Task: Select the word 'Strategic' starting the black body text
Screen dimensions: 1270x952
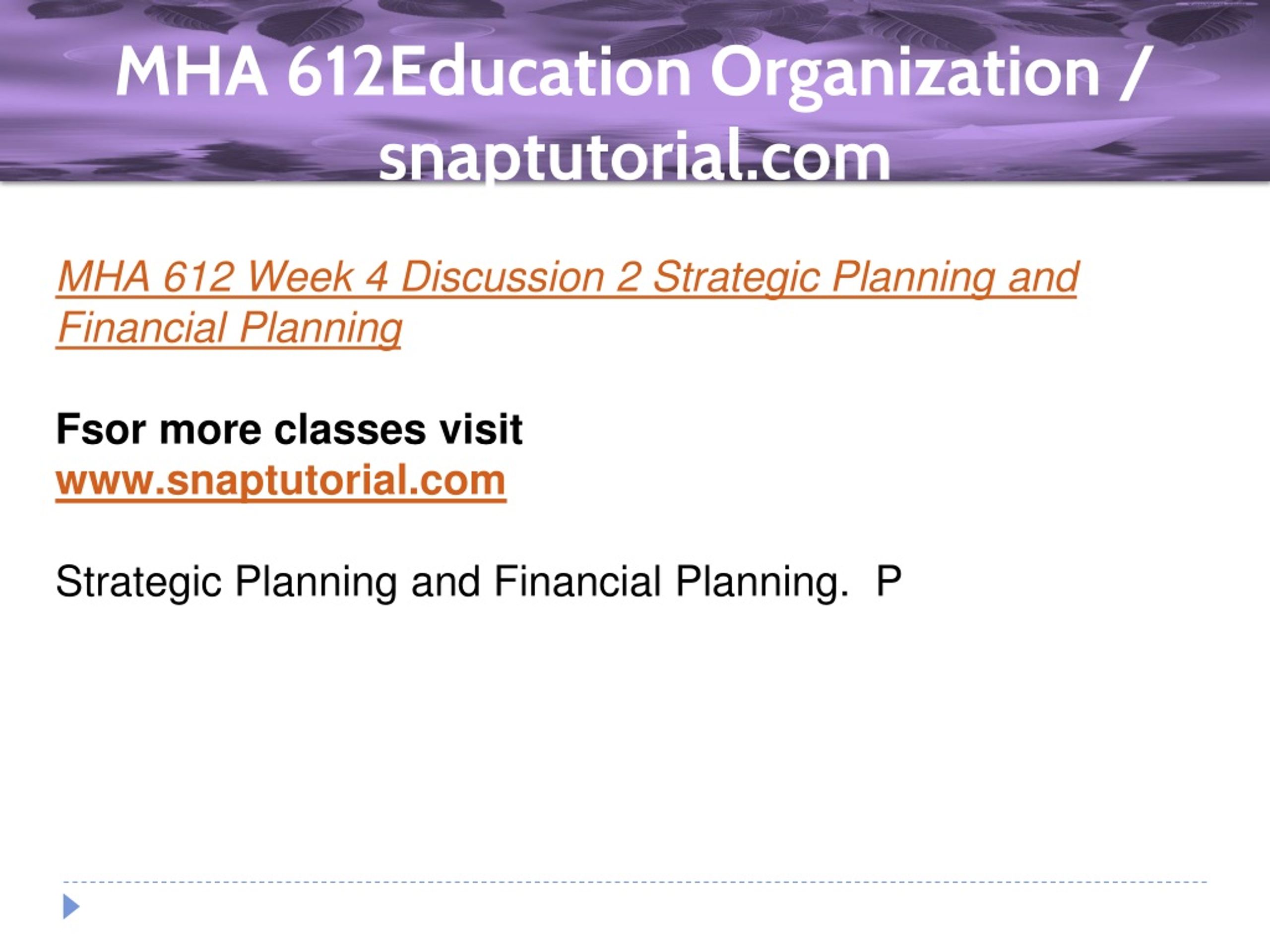Action: 138,582
